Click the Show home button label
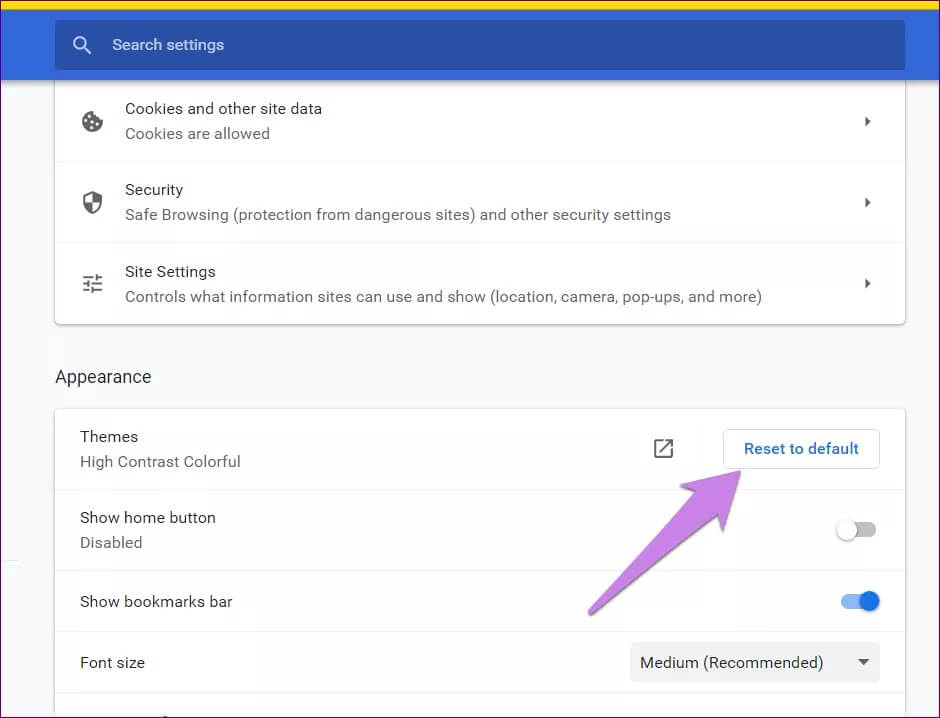Screen dimensions: 940x718 point(148,518)
